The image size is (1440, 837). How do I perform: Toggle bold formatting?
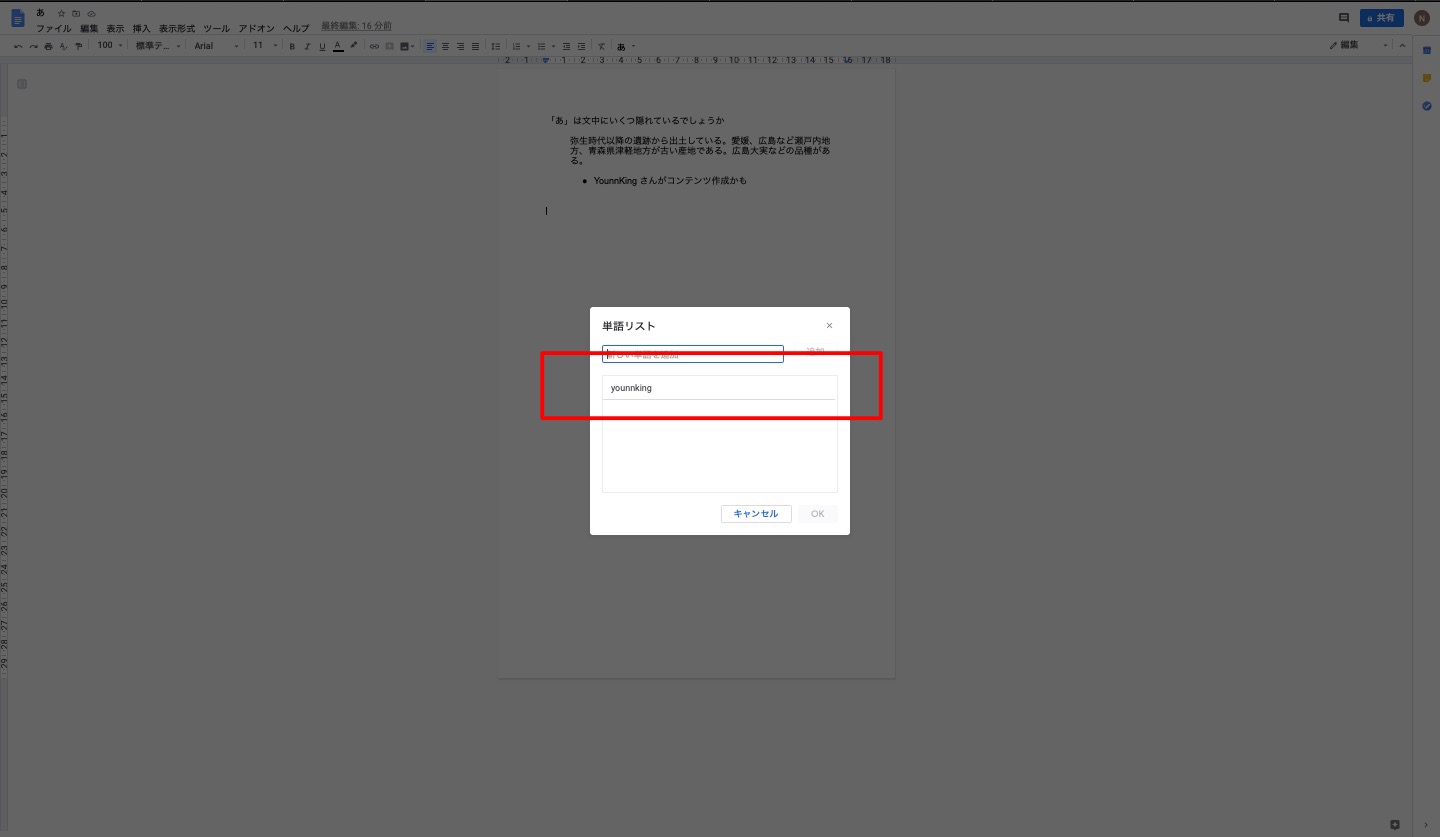(x=292, y=46)
